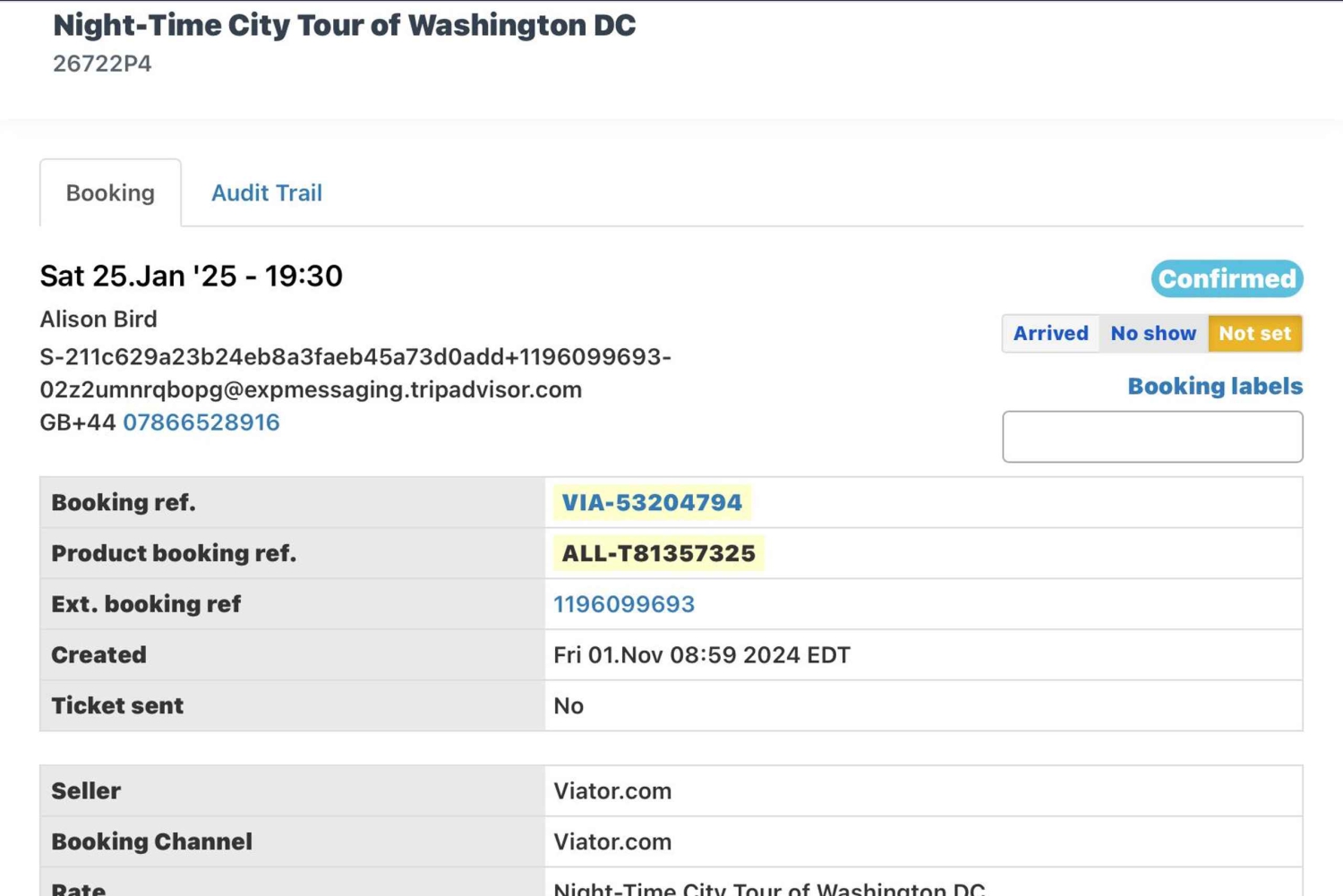Click the Ticket sent No value

(x=569, y=706)
